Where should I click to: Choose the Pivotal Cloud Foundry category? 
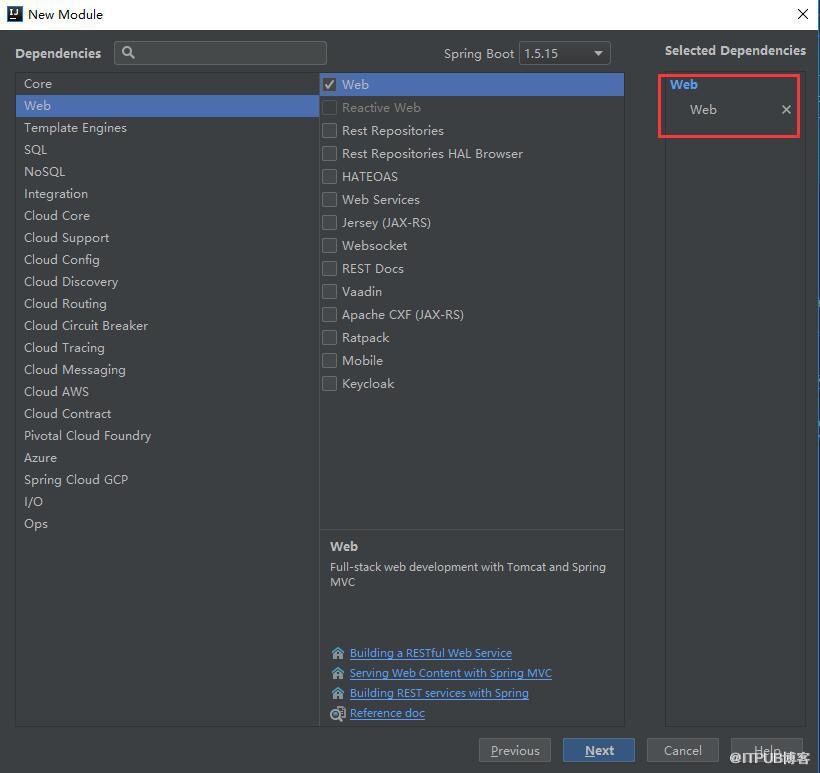point(167,436)
